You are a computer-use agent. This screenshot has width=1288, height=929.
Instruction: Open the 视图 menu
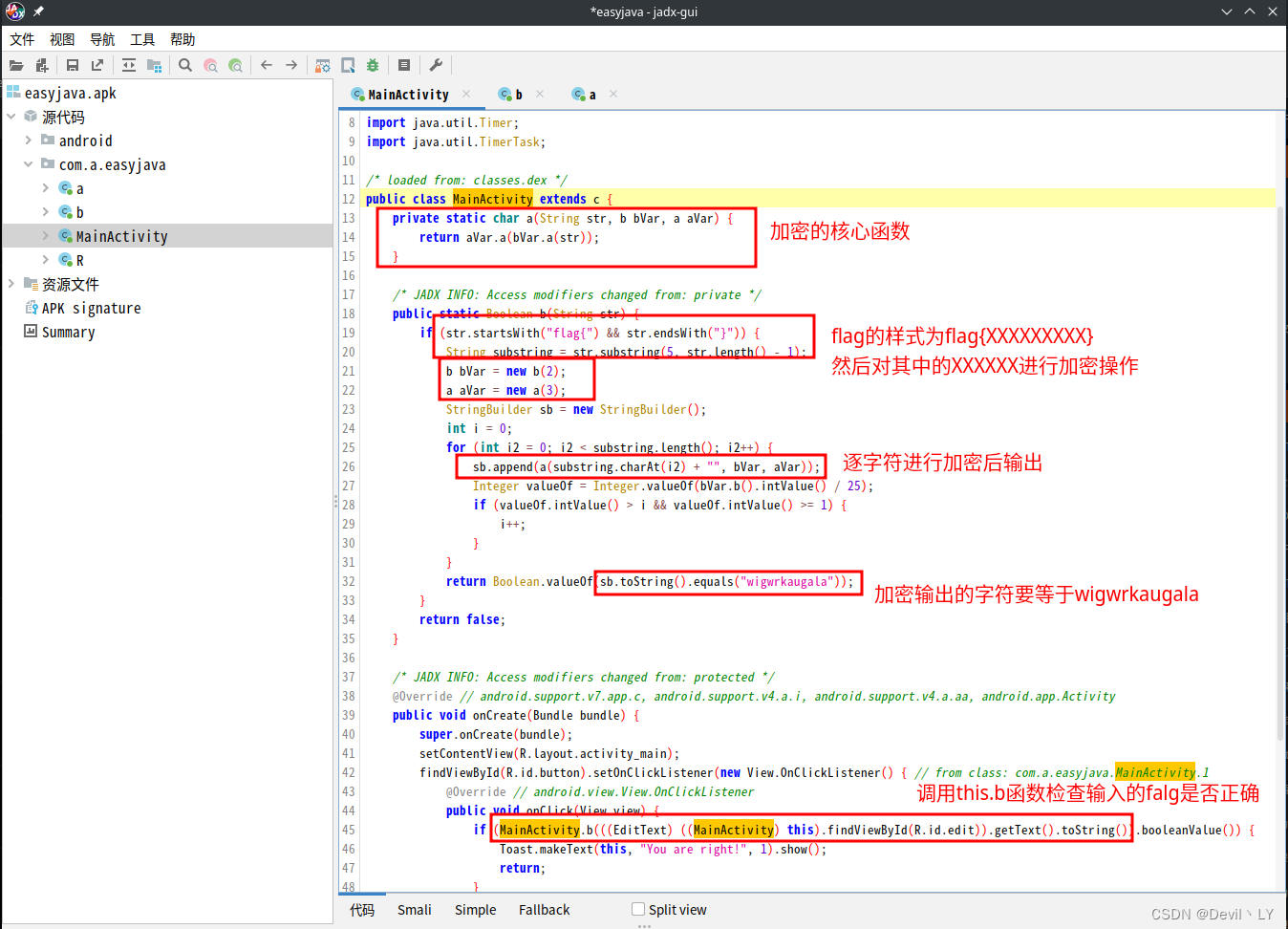(62, 39)
